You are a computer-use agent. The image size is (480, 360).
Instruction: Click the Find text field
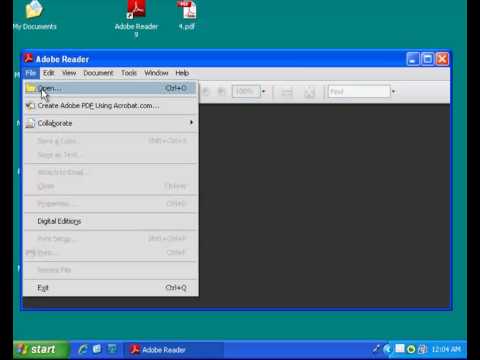tap(359, 91)
